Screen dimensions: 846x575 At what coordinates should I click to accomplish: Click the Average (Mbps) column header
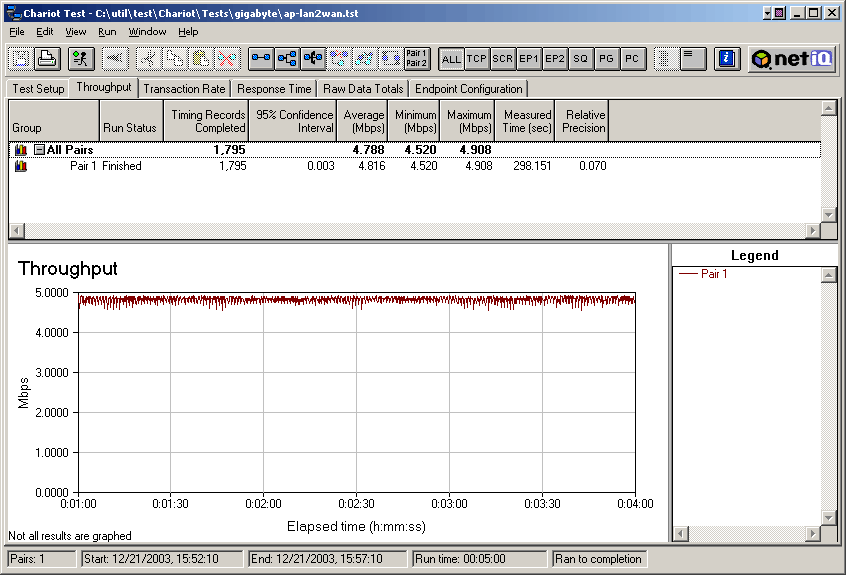[x=363, y=121]
